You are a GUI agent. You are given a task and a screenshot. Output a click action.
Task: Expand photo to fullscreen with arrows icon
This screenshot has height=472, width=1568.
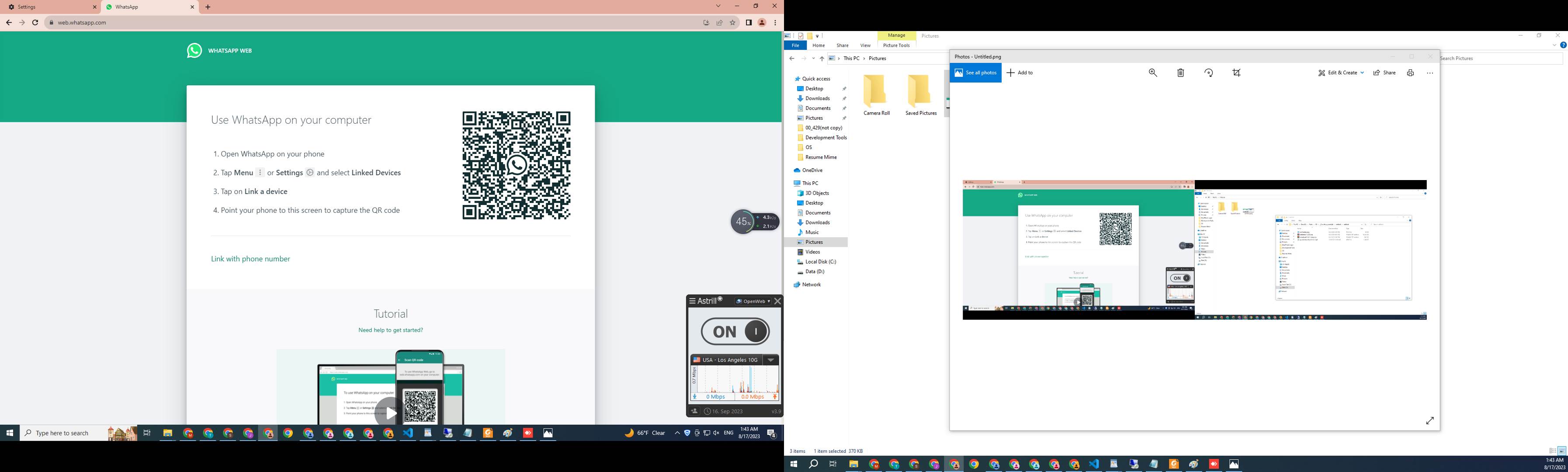point(1430,420)
